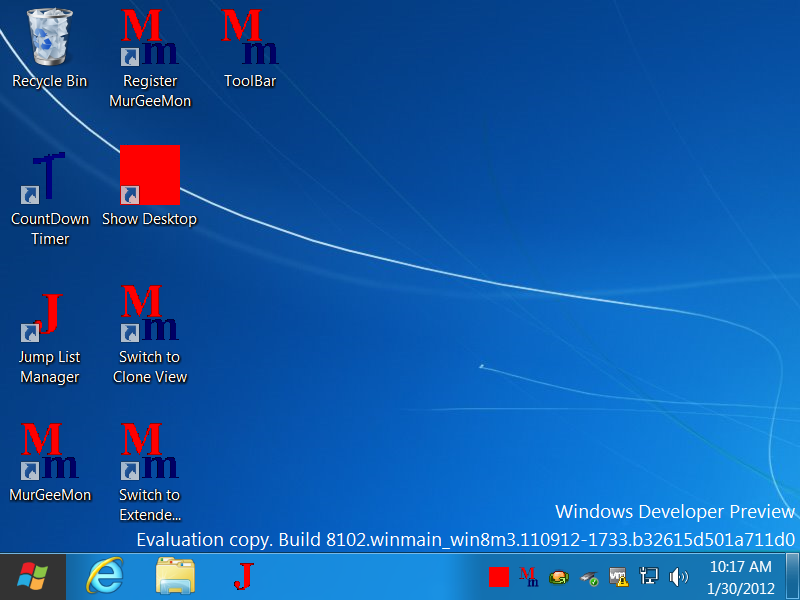800x600 pixels.
Task: Open the volume speaker tray icon
Action: pos(679,577)
